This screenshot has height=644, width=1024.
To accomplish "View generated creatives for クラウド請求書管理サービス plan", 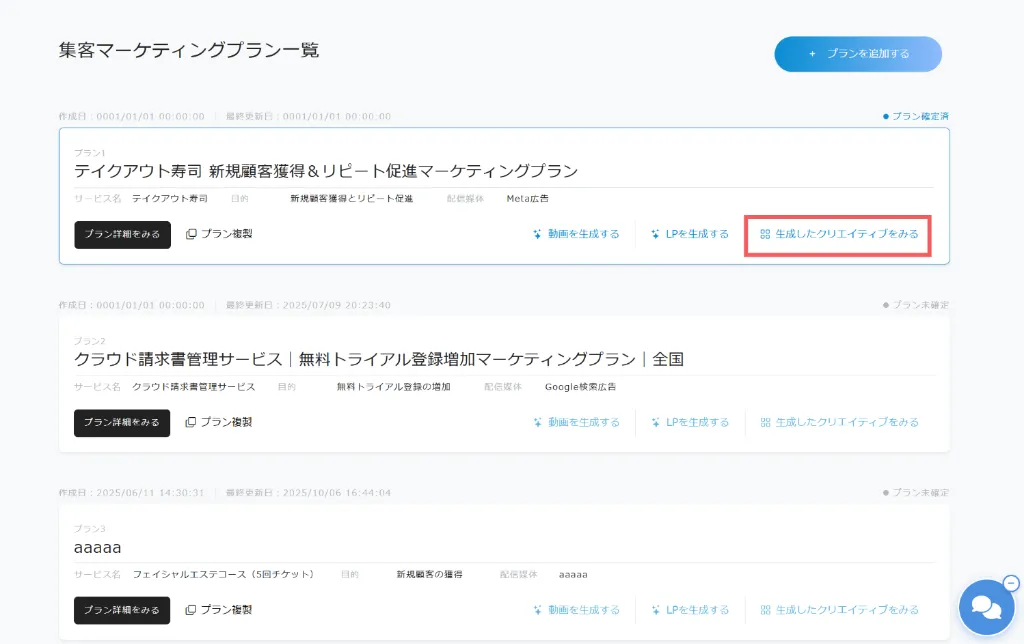I will 838,422.
